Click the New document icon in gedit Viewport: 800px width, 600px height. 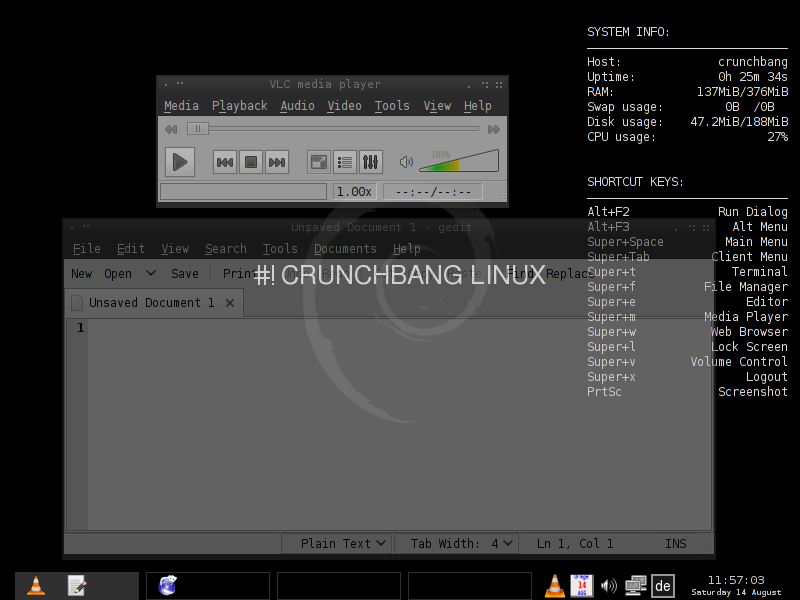[81, 273]
